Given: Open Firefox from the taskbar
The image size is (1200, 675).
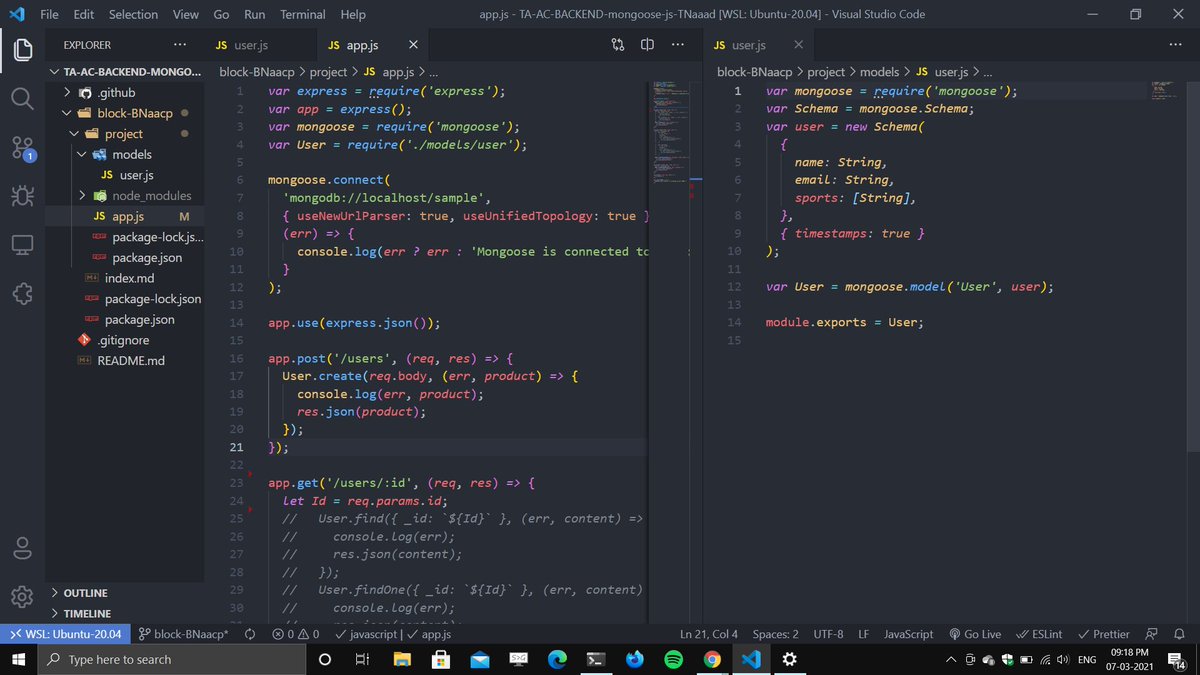Looking at the screenshot, I should [x=634, y=660].
